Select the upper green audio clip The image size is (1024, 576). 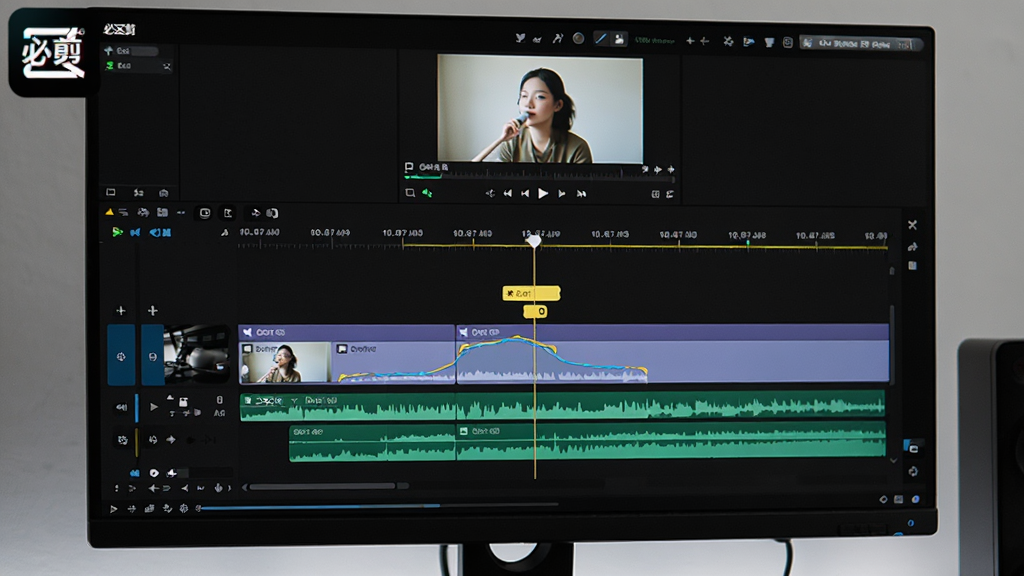[562, 406]
